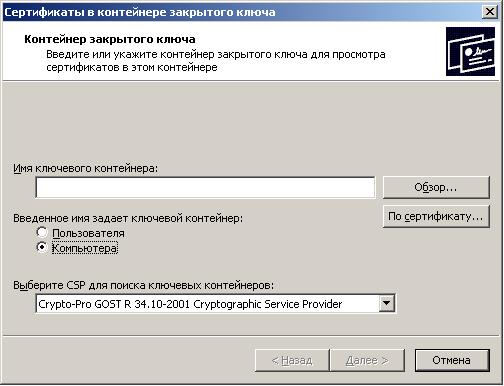Click the certificates icon in the header
The width and height of the screenshot is (504, 386).
click(x=470, y=52)
